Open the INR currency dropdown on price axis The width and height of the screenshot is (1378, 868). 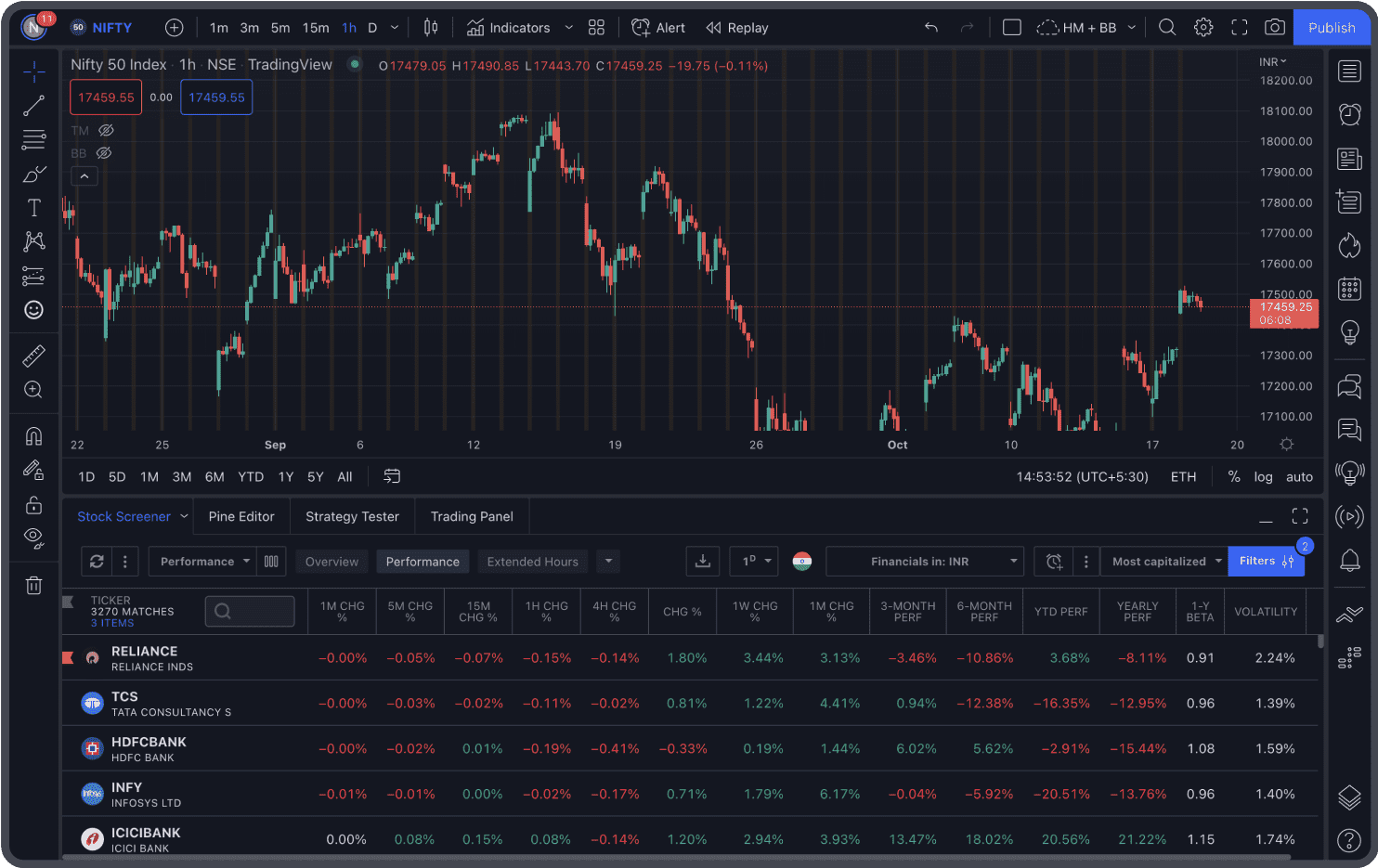click(1273, 61)
